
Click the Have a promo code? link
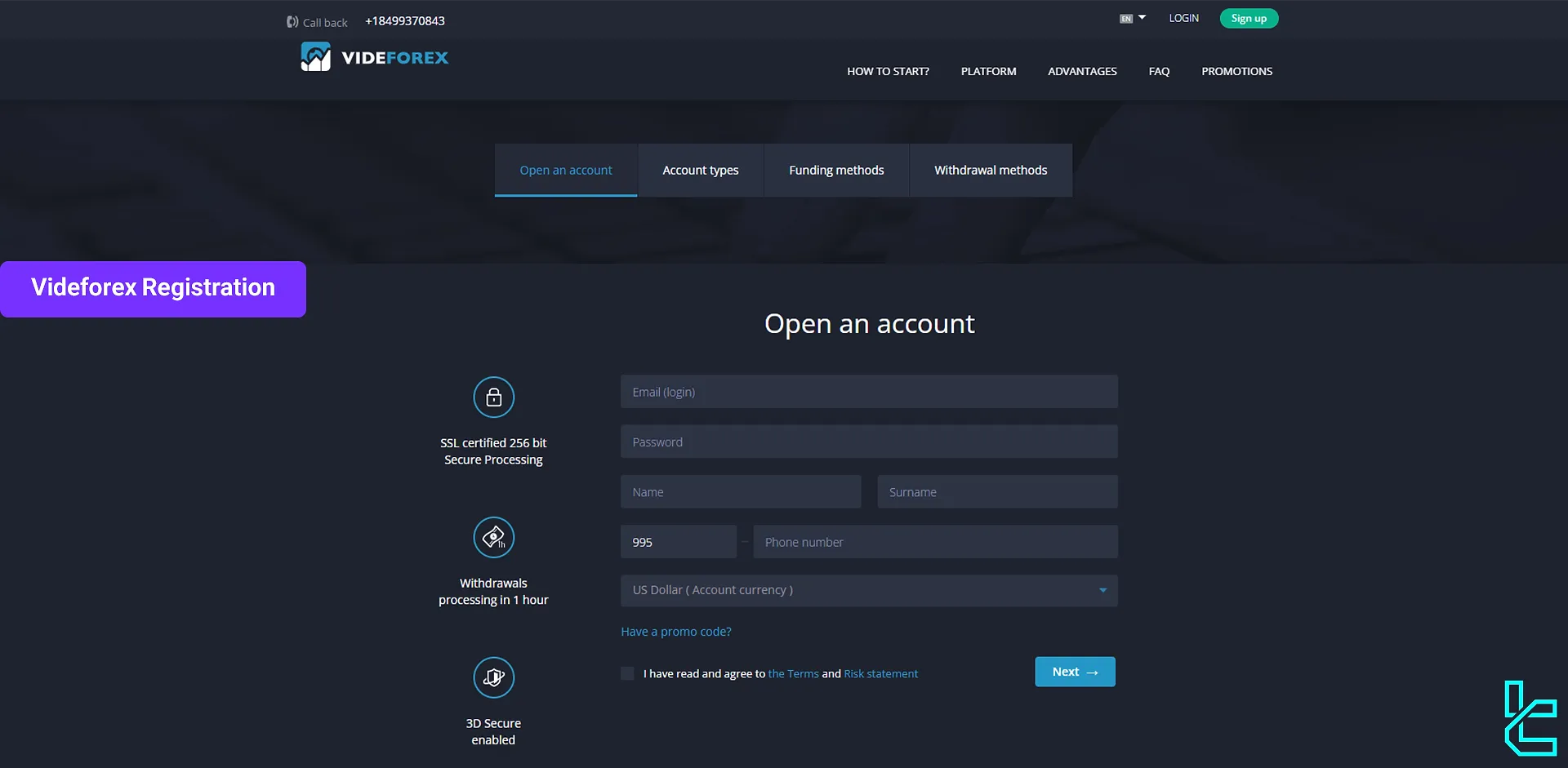pos(675,632)
